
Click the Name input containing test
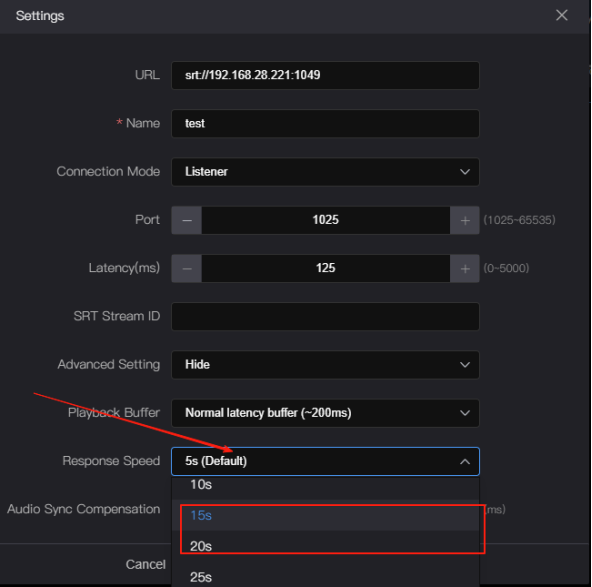click(325, 123)
